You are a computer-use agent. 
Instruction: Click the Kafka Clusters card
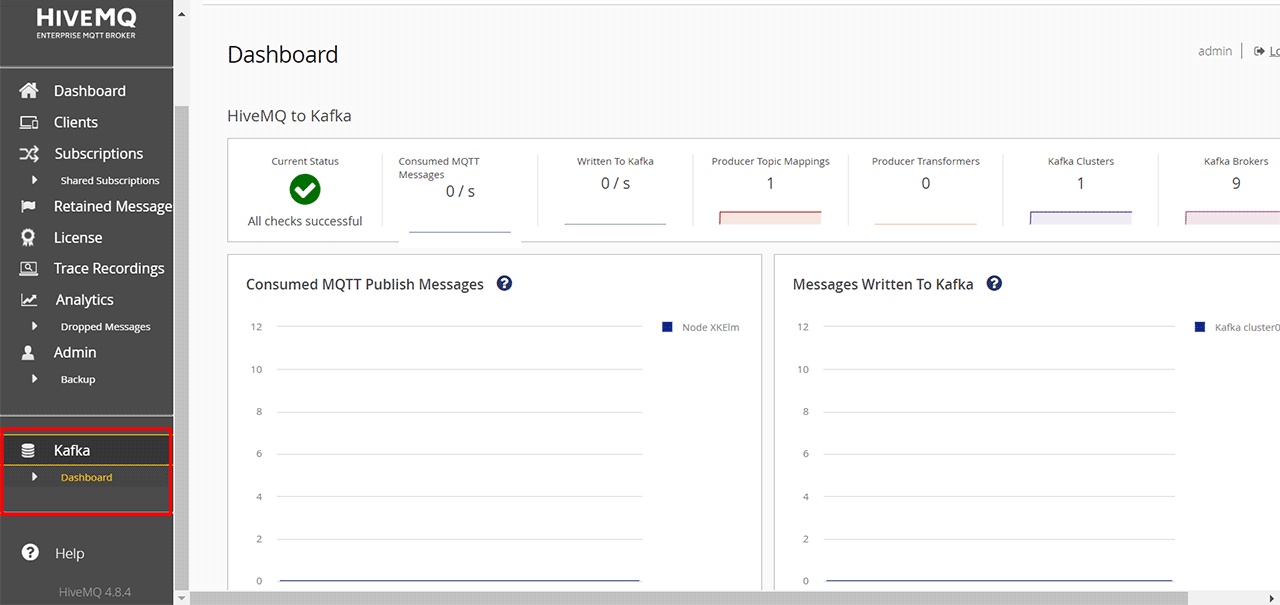pos(1081,190)
